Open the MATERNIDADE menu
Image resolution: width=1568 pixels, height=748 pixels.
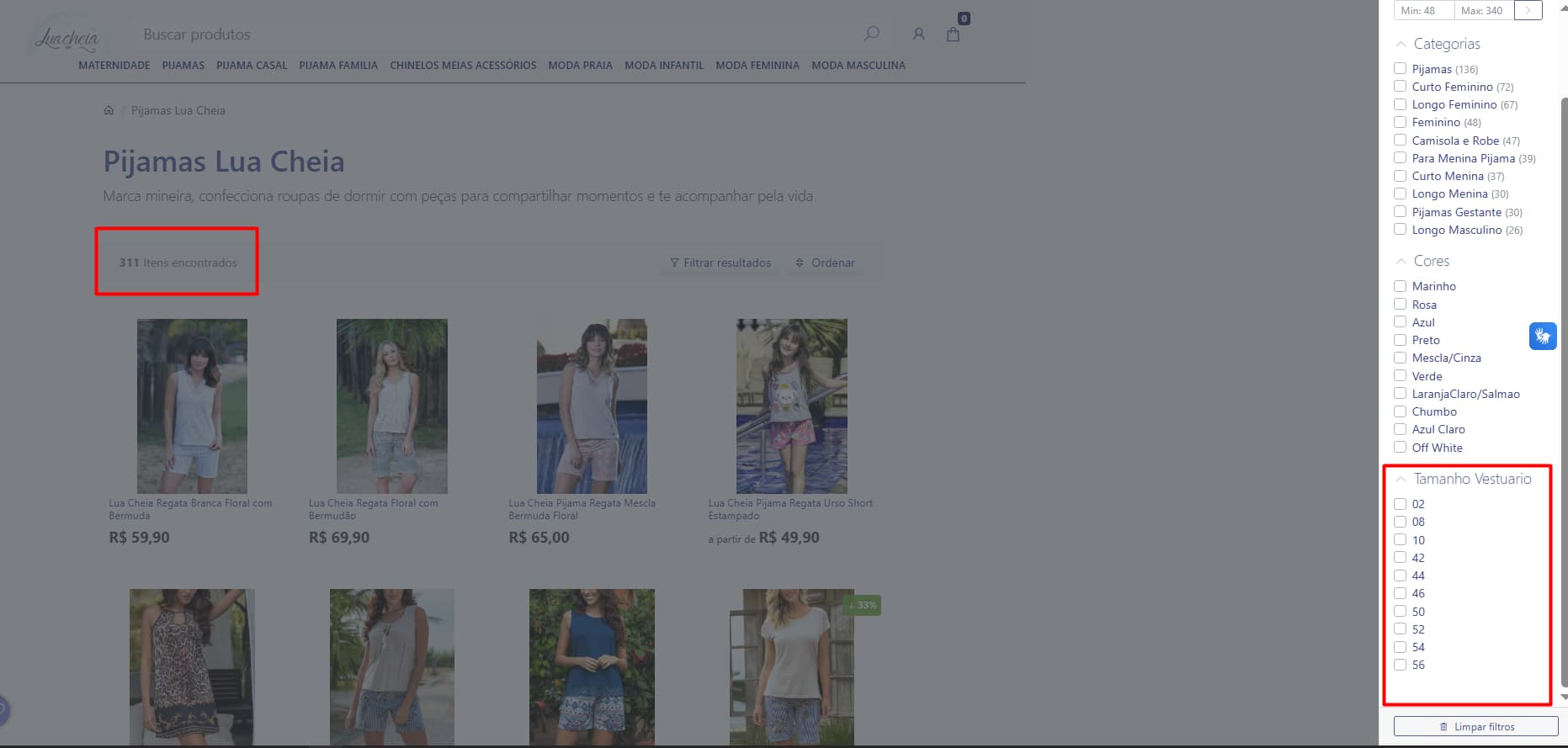coord(114,66)
